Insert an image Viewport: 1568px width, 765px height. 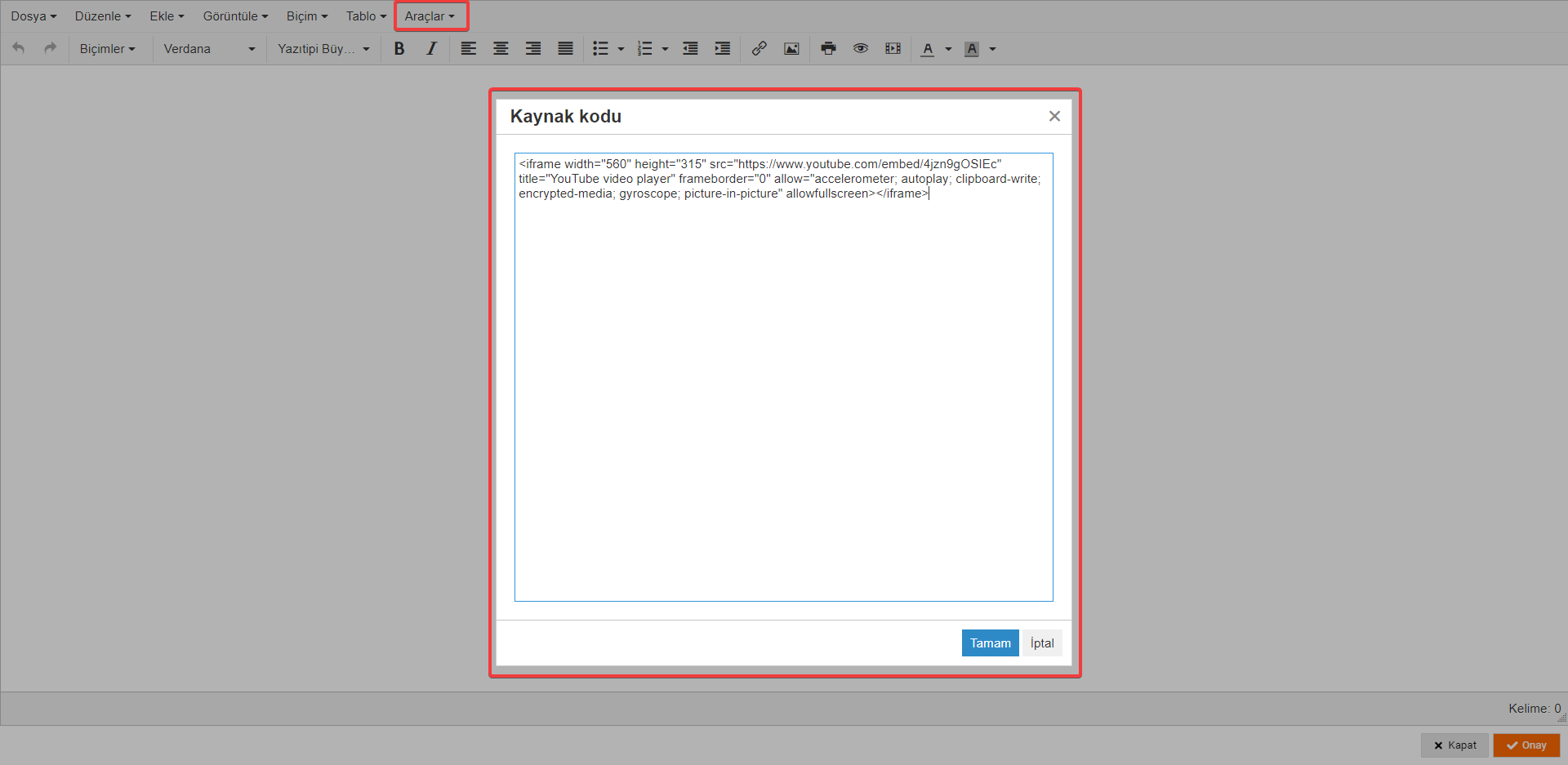pyautogui.click(x=791, y=48)
